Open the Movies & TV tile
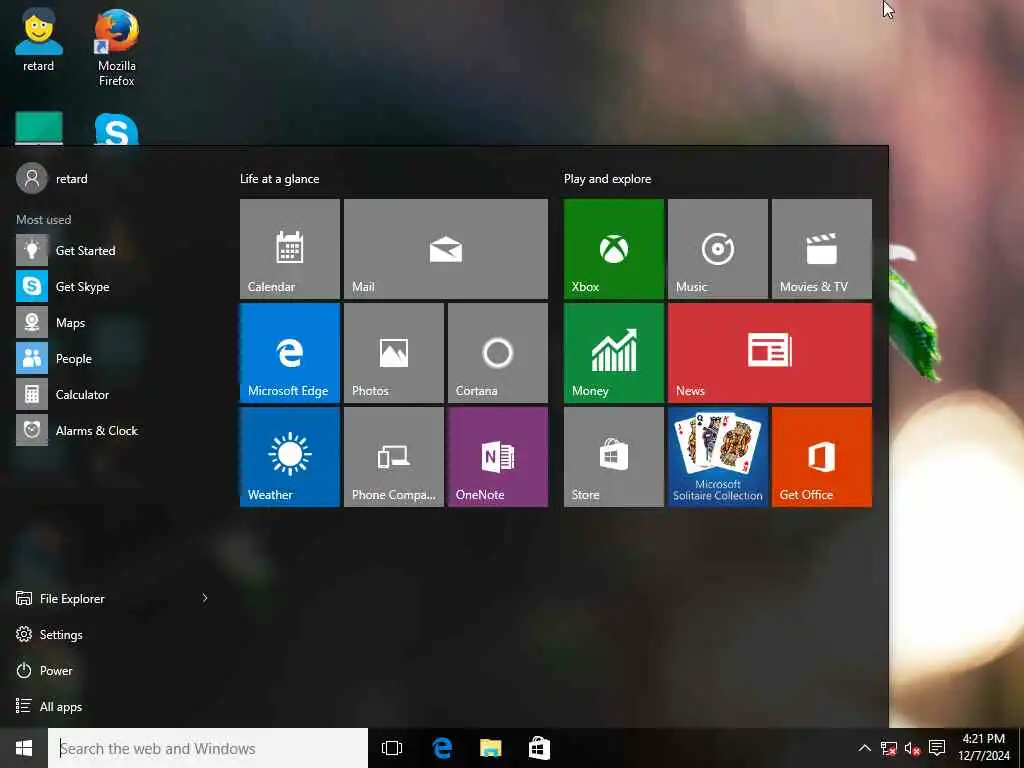This screenshot has width=1024, height=768. (822, 249)
